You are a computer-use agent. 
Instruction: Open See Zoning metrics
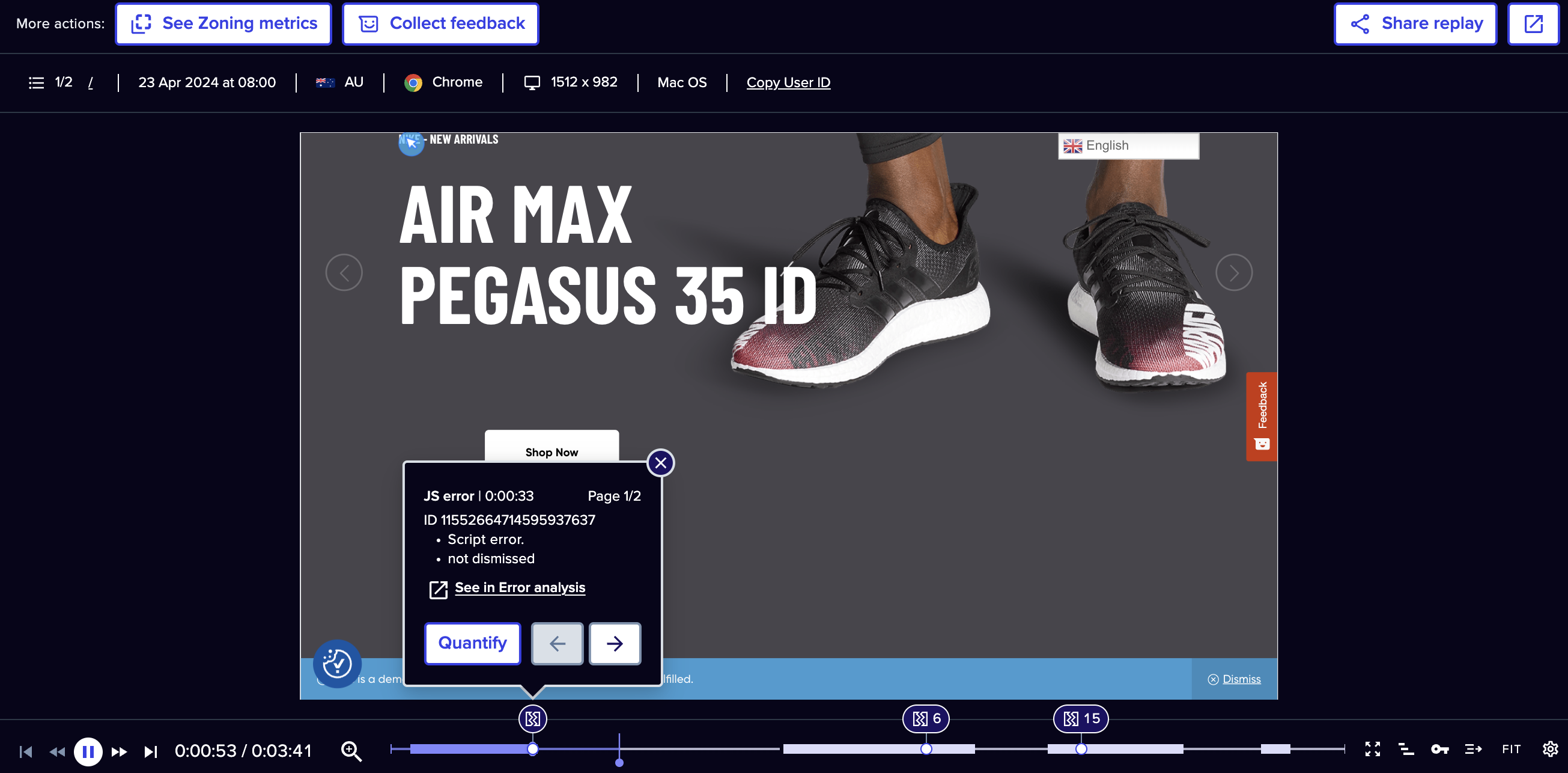(x=223, y=24)
